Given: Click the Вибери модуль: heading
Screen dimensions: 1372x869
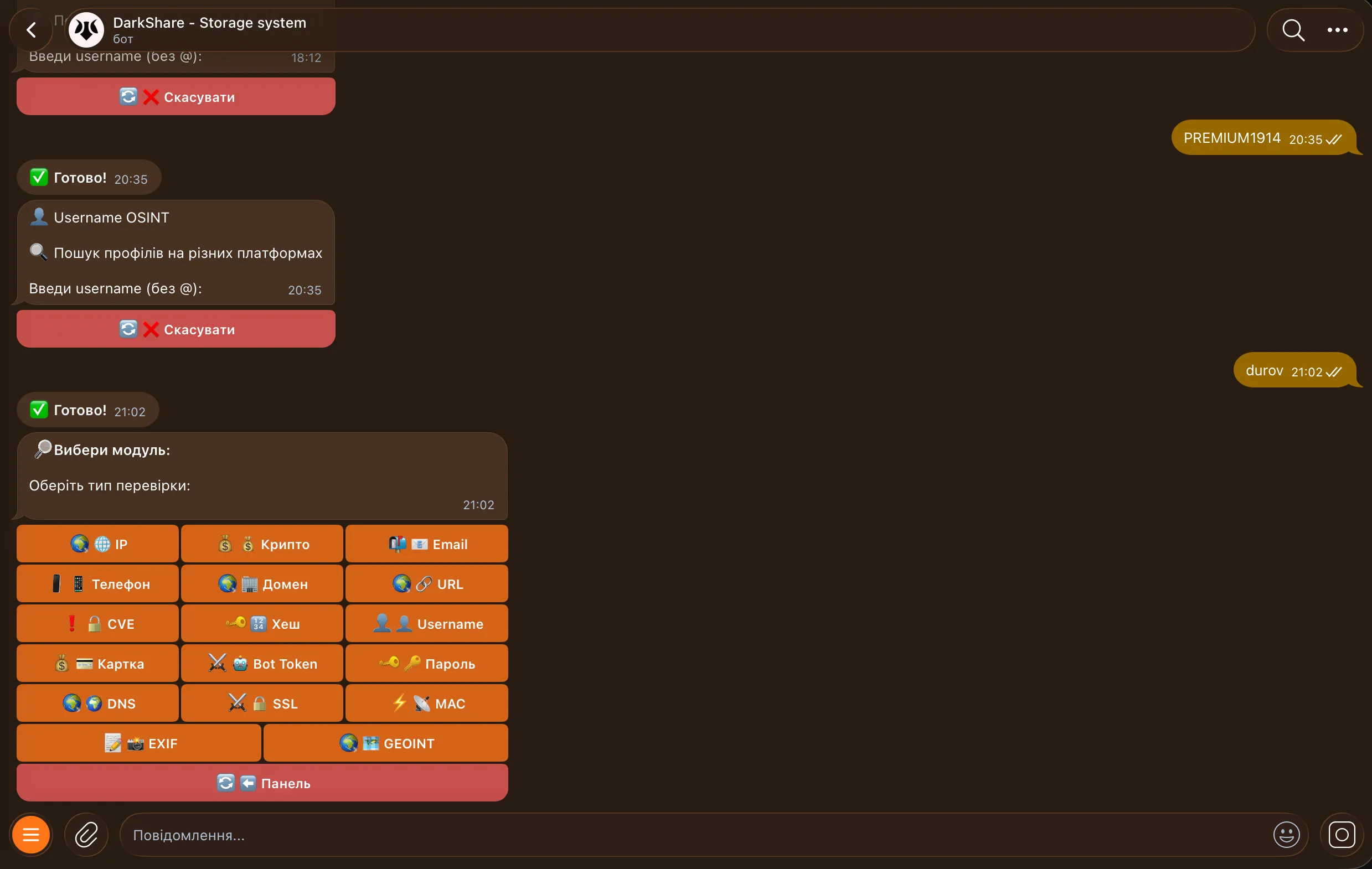Looking at the screenshot, I should pyautogui.click(x=112, y=450).
